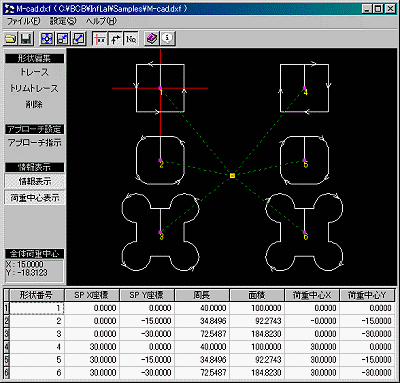The width and height of the screenshot is (400, 383).
Task: Click the info speech bubble icon
Action: [168, 39]
